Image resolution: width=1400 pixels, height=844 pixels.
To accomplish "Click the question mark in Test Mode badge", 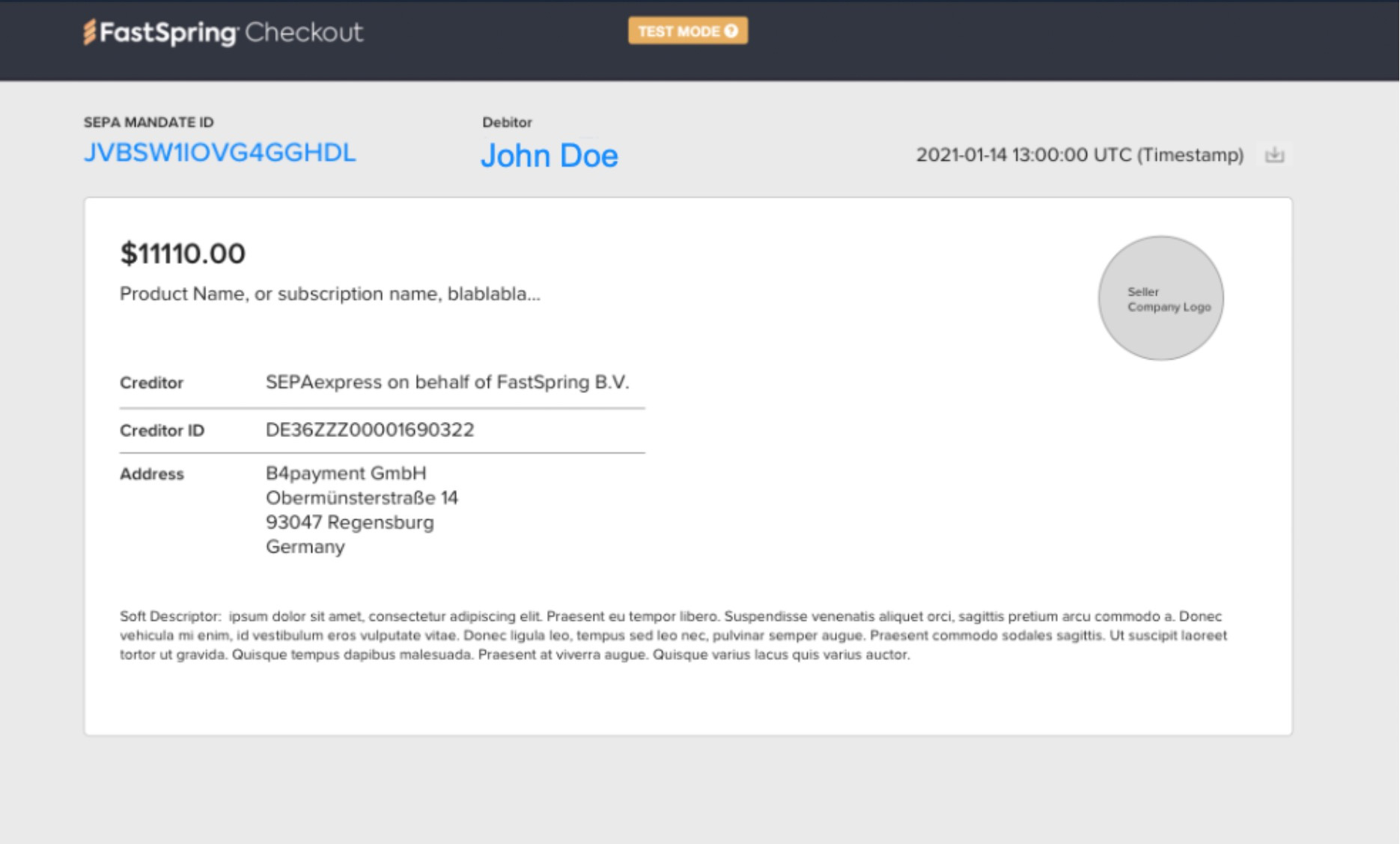I will click(x=731, y=31).
